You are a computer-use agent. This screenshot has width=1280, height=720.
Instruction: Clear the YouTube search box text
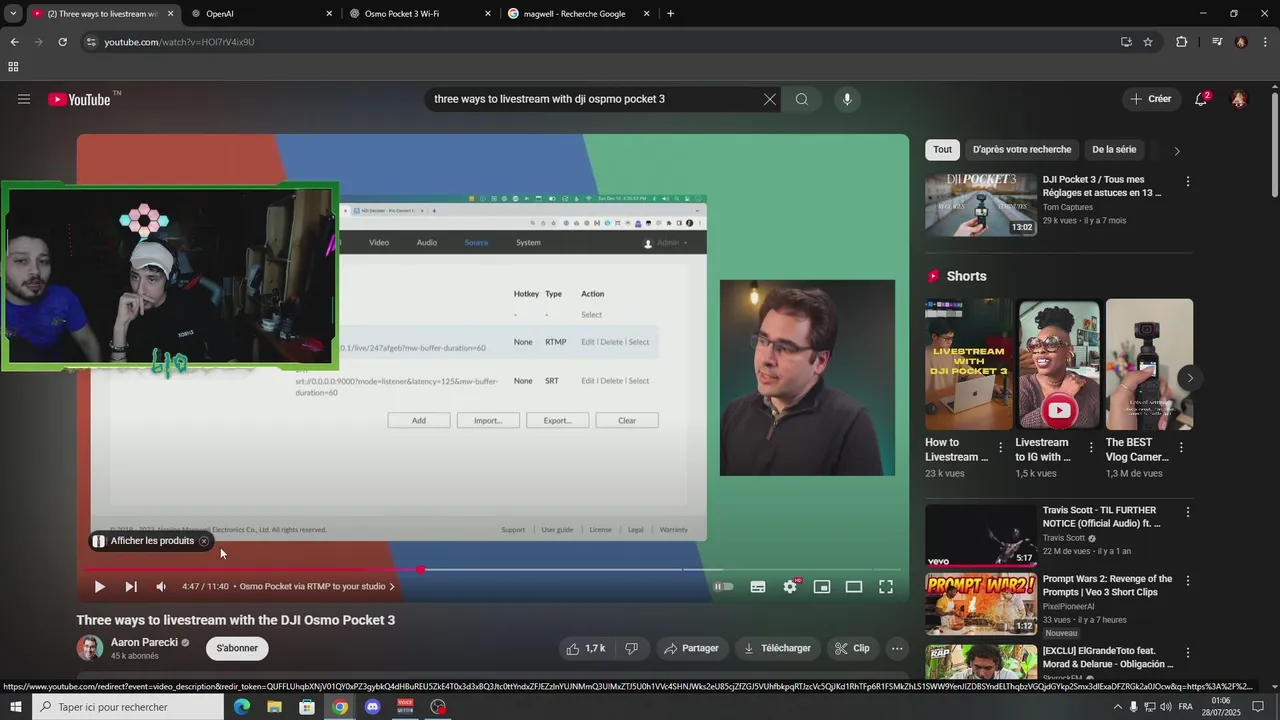tap(769, 99)
